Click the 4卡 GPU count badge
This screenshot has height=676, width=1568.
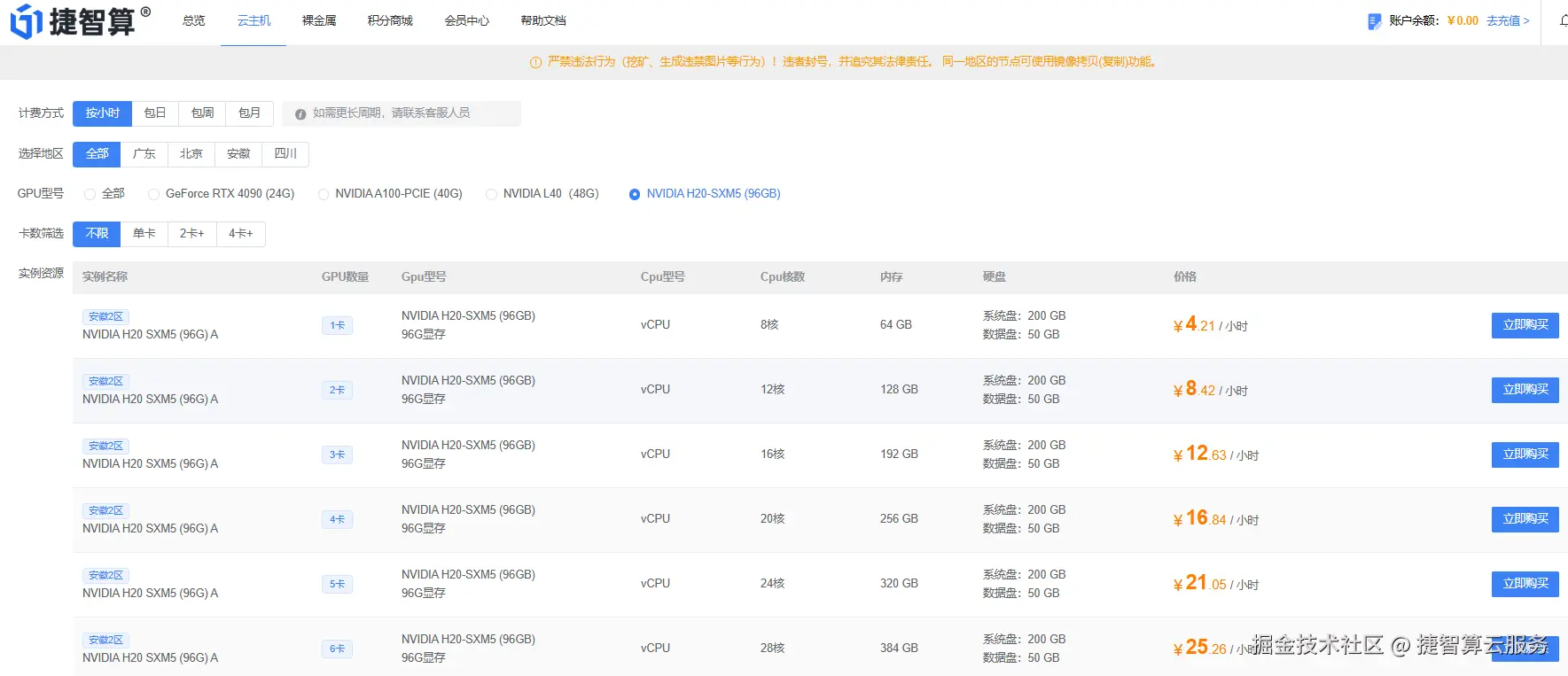337,520
